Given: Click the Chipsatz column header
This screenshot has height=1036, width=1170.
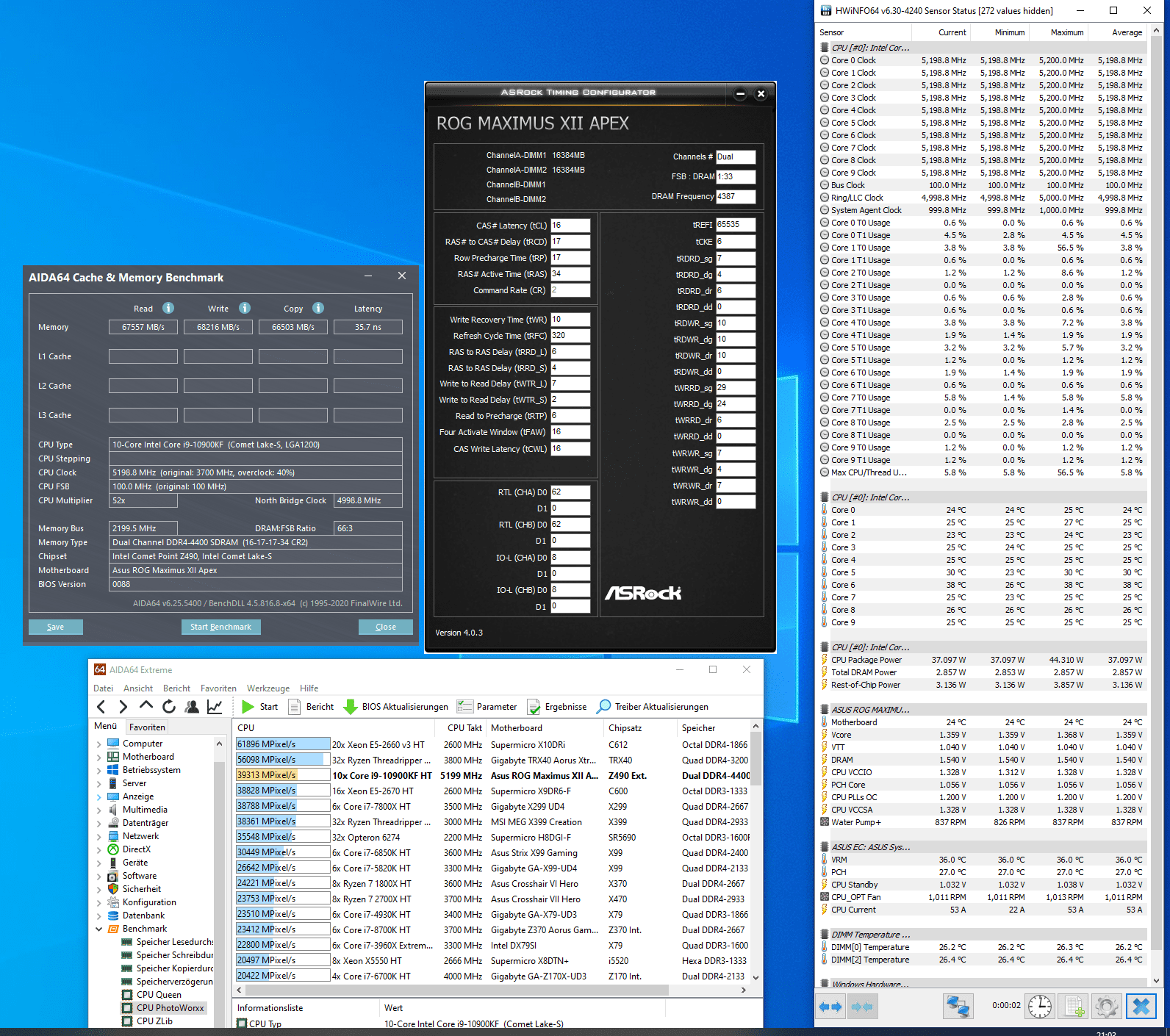Looking at the screenshot, I should pyautogui.click(x=640, y=728).
